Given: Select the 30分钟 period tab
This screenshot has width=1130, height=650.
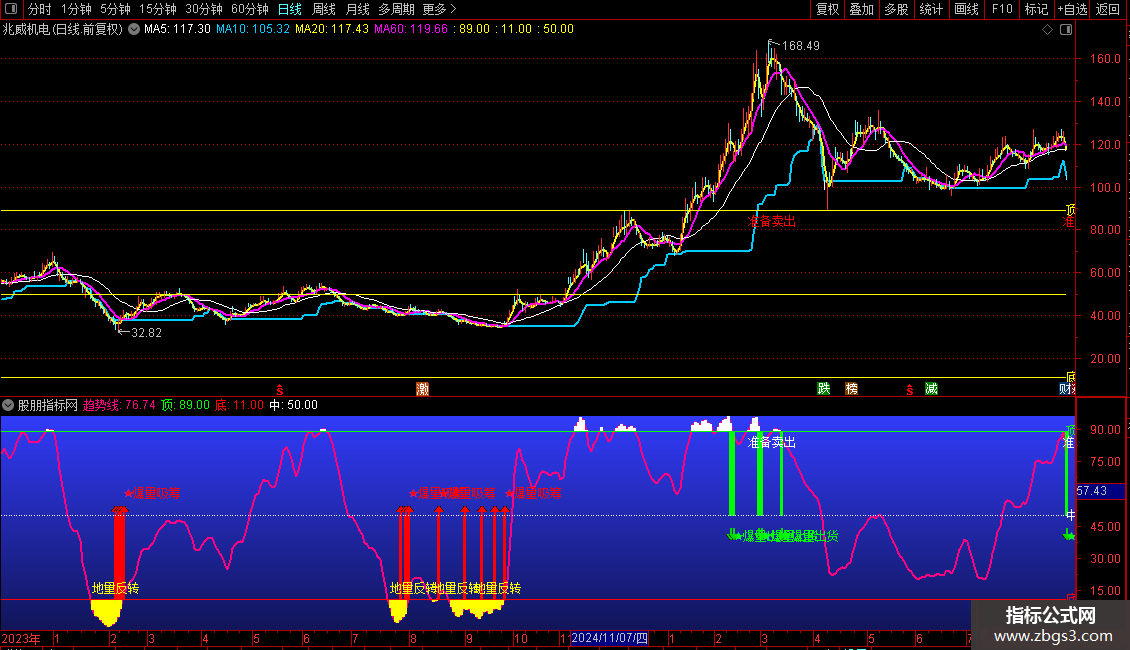Looking at the screenshot, I should (x=204, y=9).
